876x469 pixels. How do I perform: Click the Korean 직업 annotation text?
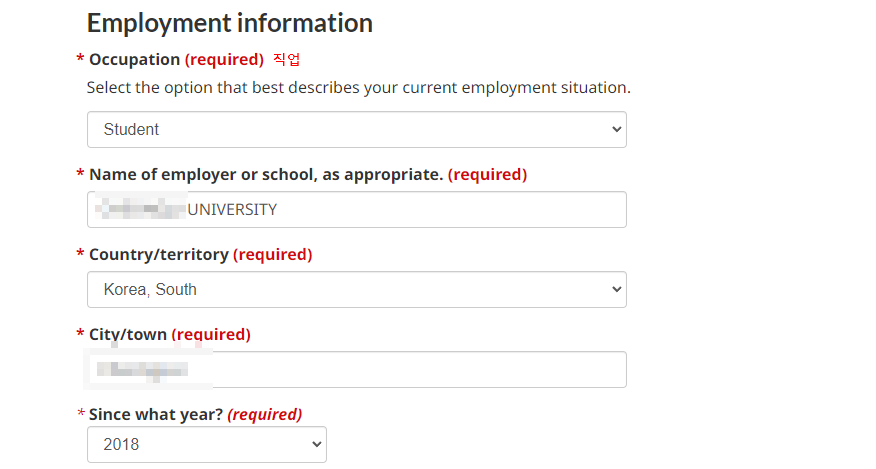point(287,60)
